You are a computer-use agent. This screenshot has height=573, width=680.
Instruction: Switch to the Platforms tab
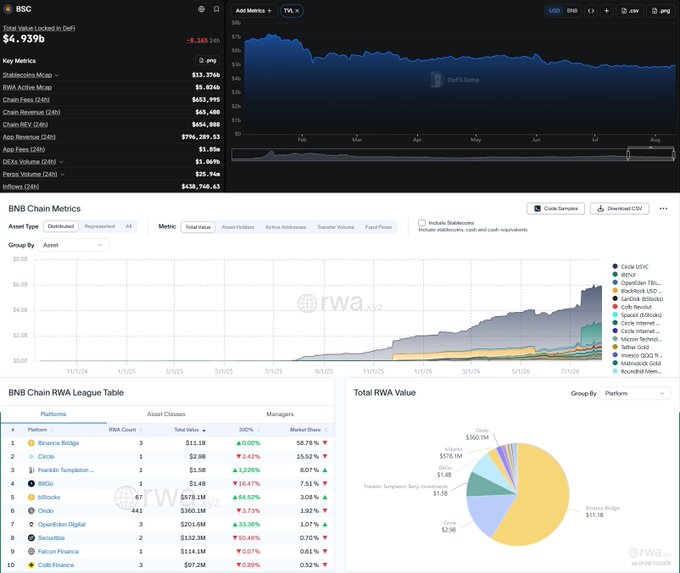click(x=53, y=414)
